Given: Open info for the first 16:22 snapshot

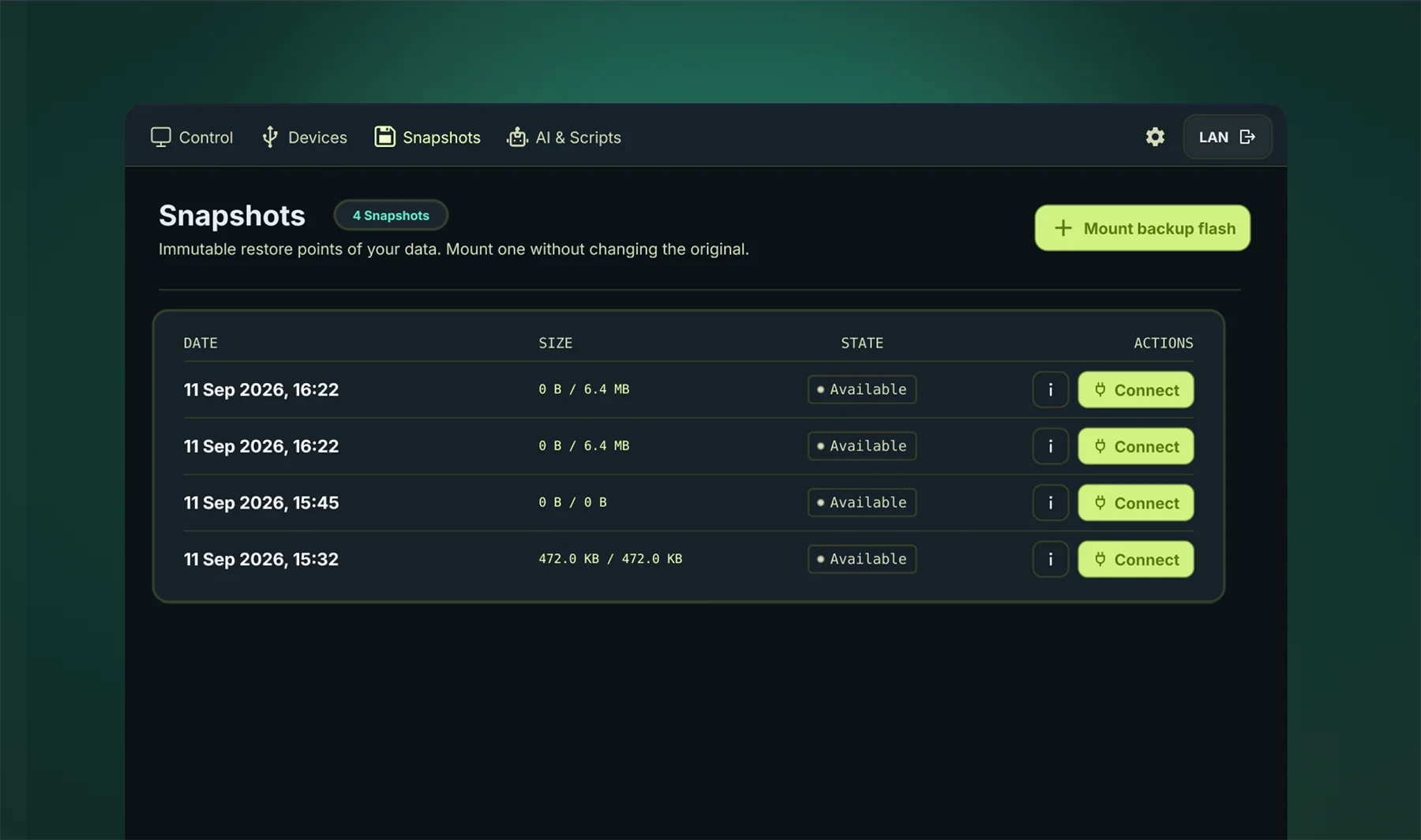Looking at the screenshot, I should (x=1050, y=390).
